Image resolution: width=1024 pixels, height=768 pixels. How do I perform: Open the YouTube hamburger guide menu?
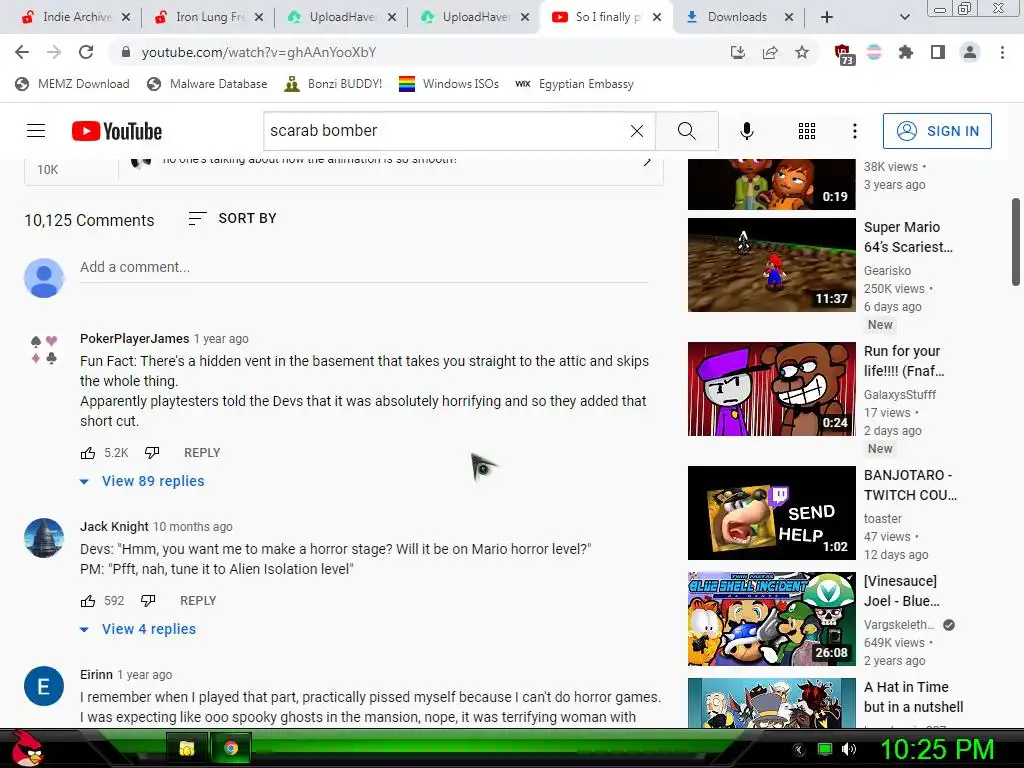36,131
